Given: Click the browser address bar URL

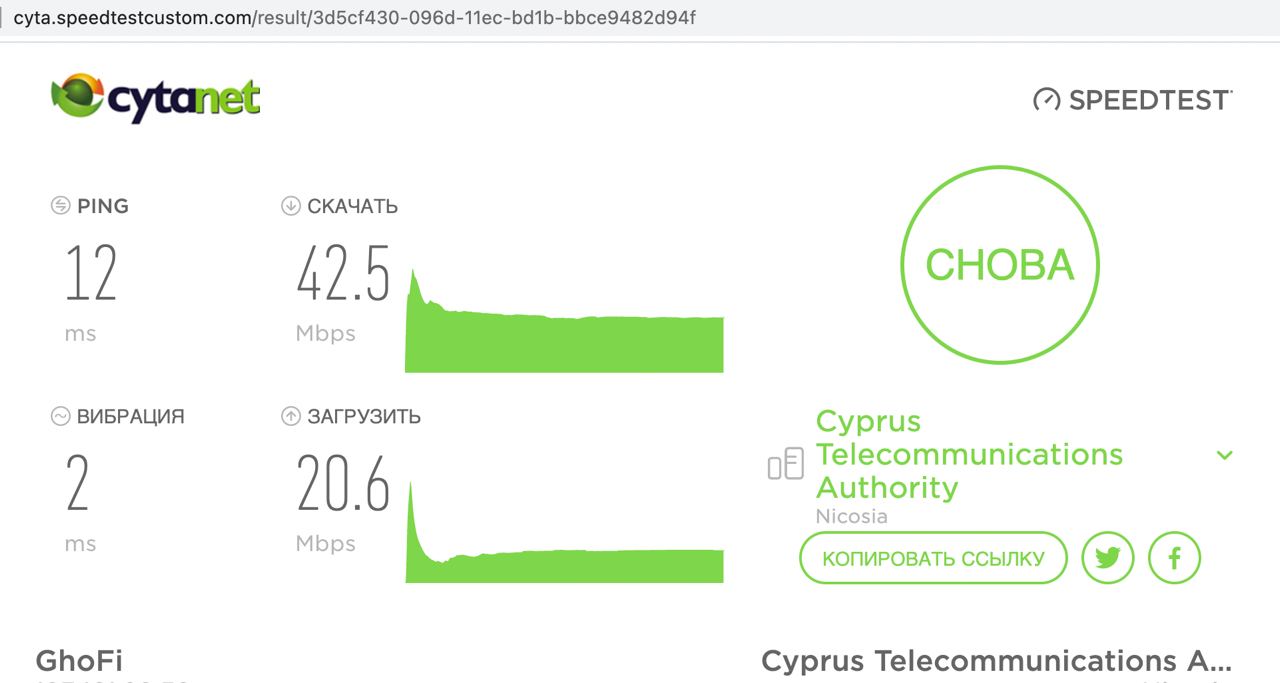Looking at the screenshot, I should point(354,18).
